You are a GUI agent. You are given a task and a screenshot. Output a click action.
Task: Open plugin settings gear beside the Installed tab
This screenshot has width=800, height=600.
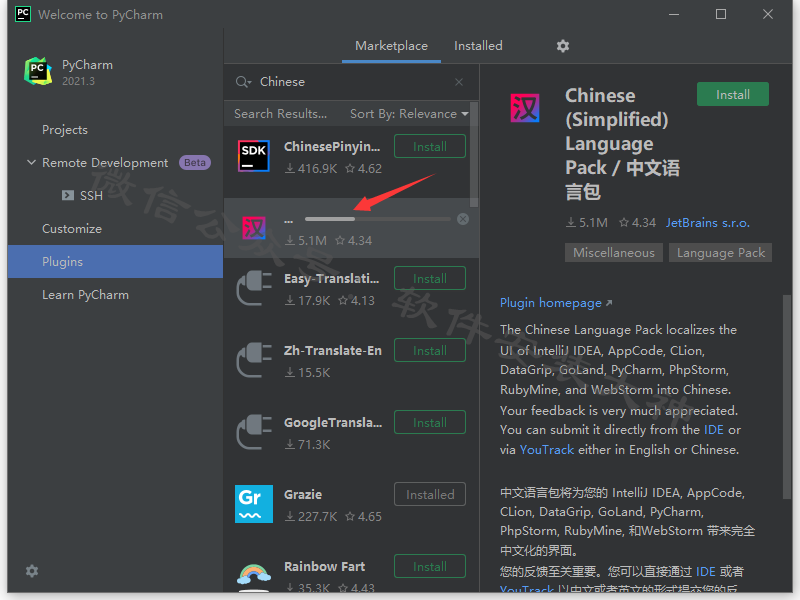point(563,46)
